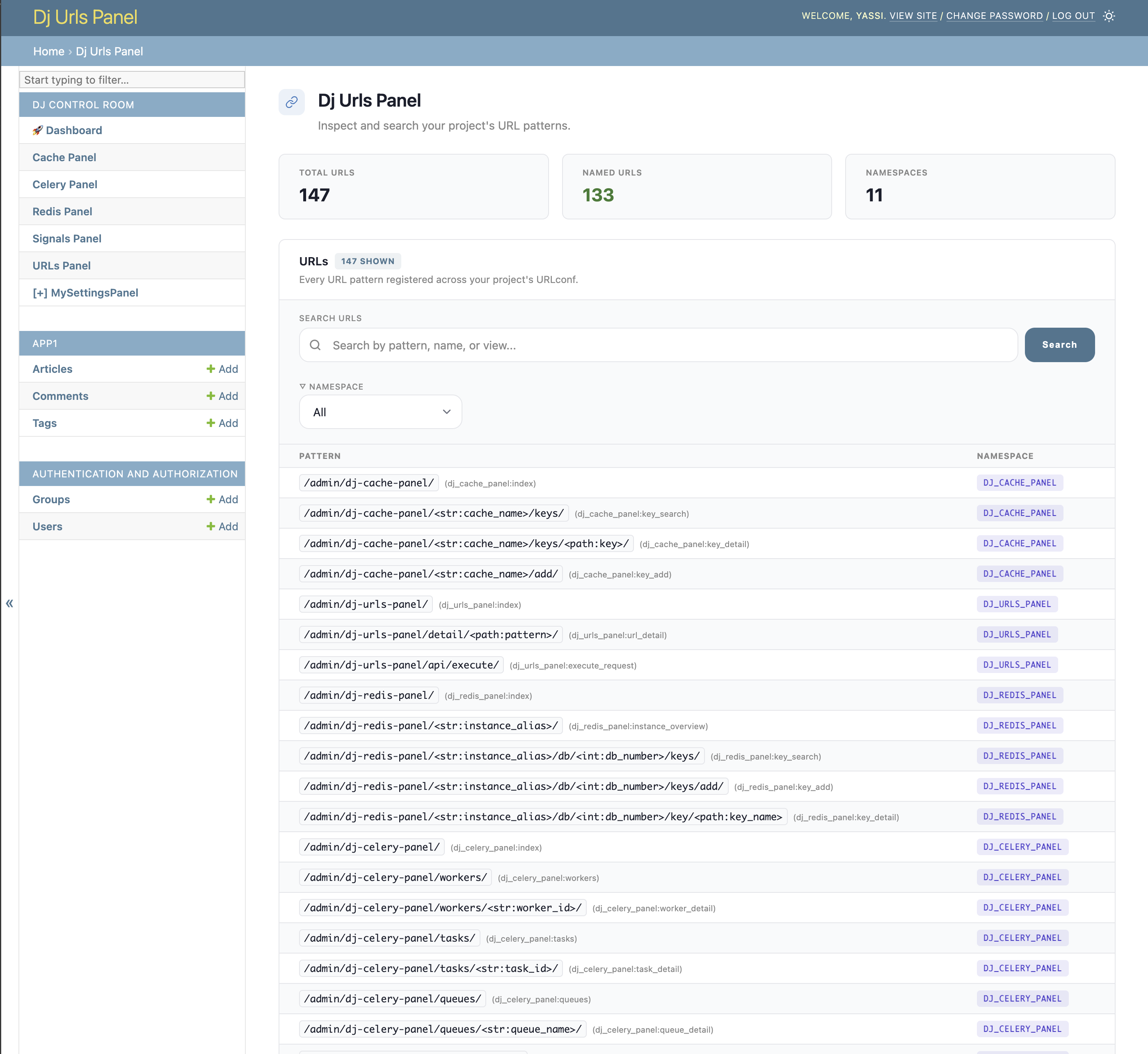Click pattern /admin/dj-celery-panel/workers/

pos(396,877)
